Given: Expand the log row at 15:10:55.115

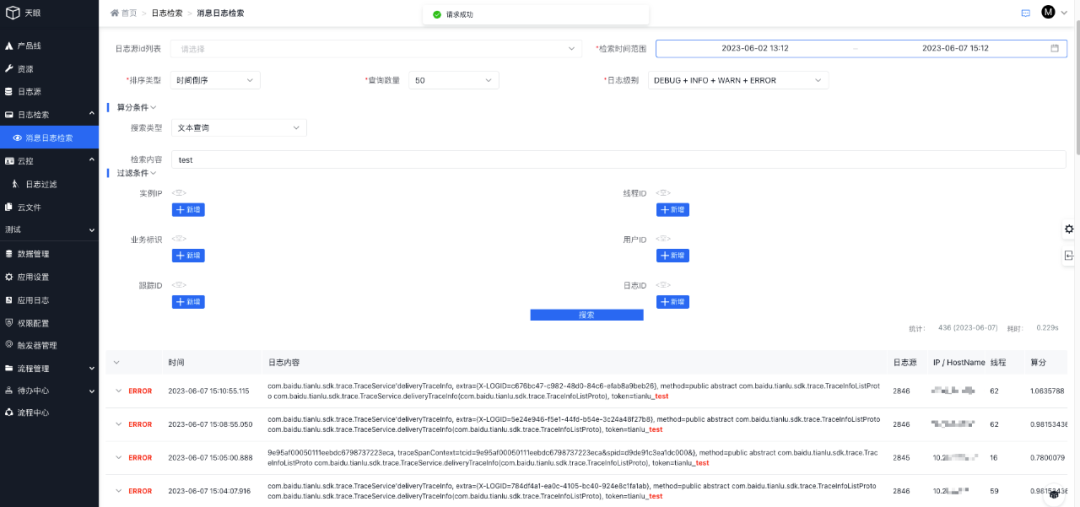Looking at the screenshot, I should (118, 391).
